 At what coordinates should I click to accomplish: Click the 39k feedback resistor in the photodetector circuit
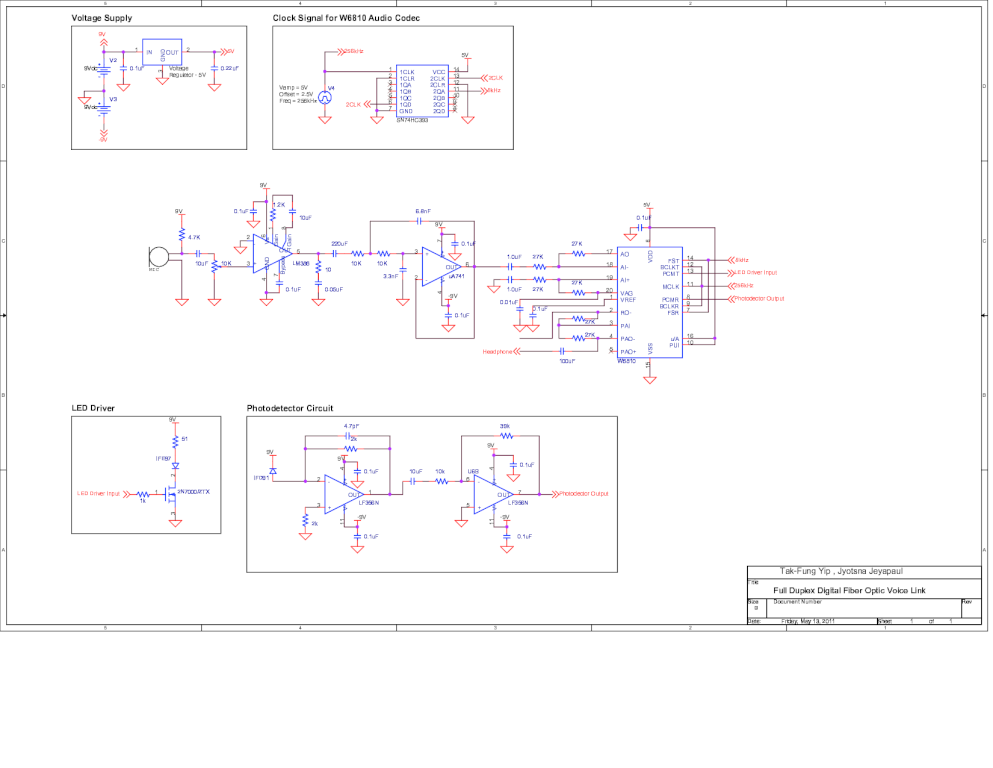[506, 436]
